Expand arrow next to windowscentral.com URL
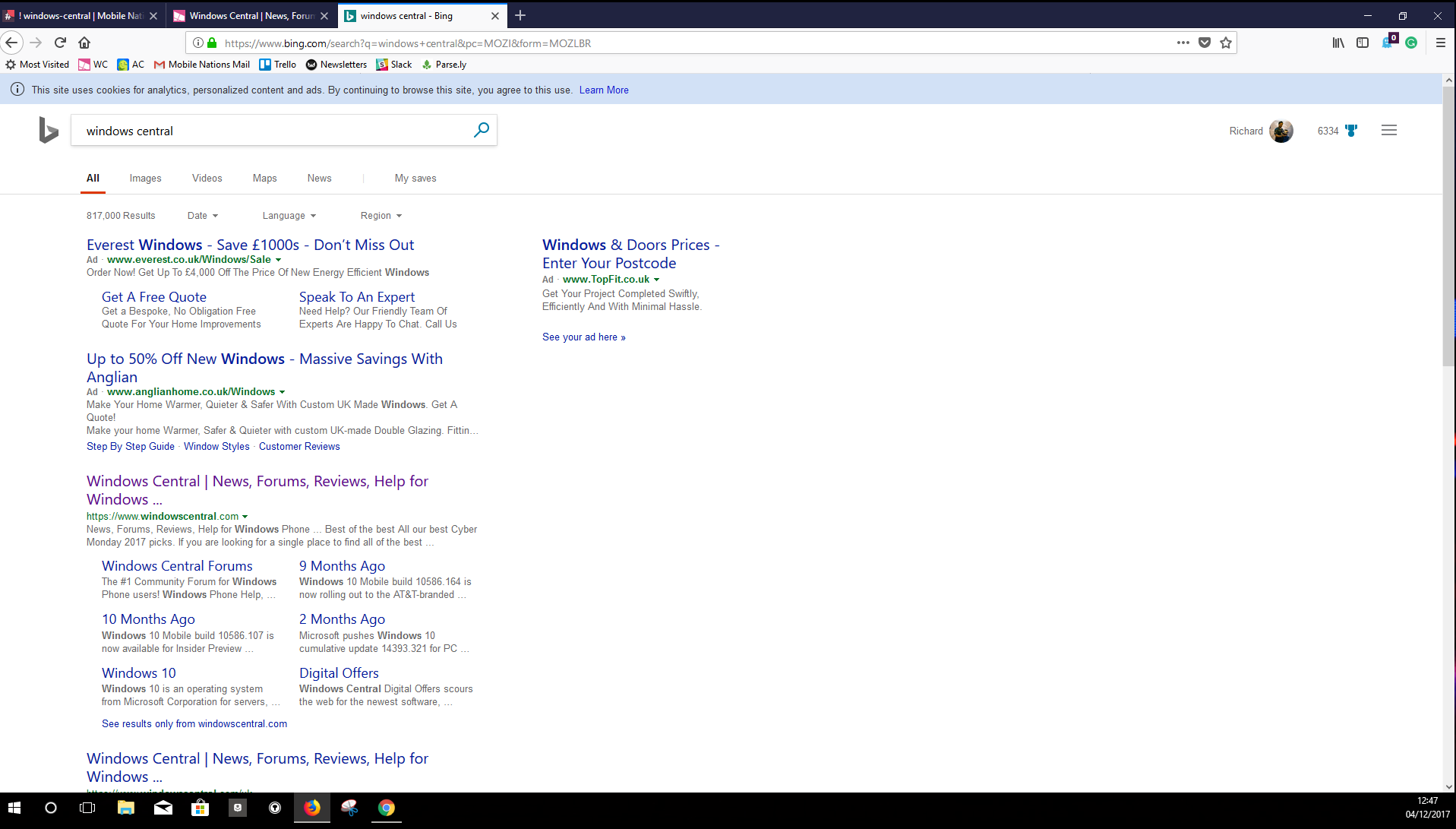Image resolution: width=1456 pixels, height=829 pixels. coord(245,517)
